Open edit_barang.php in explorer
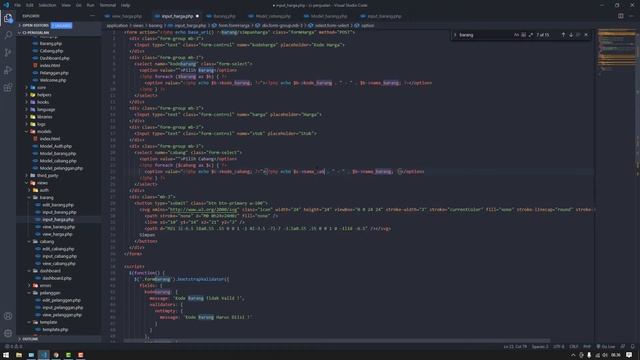This screenshot has height=360, width=640. coord(58,205)
